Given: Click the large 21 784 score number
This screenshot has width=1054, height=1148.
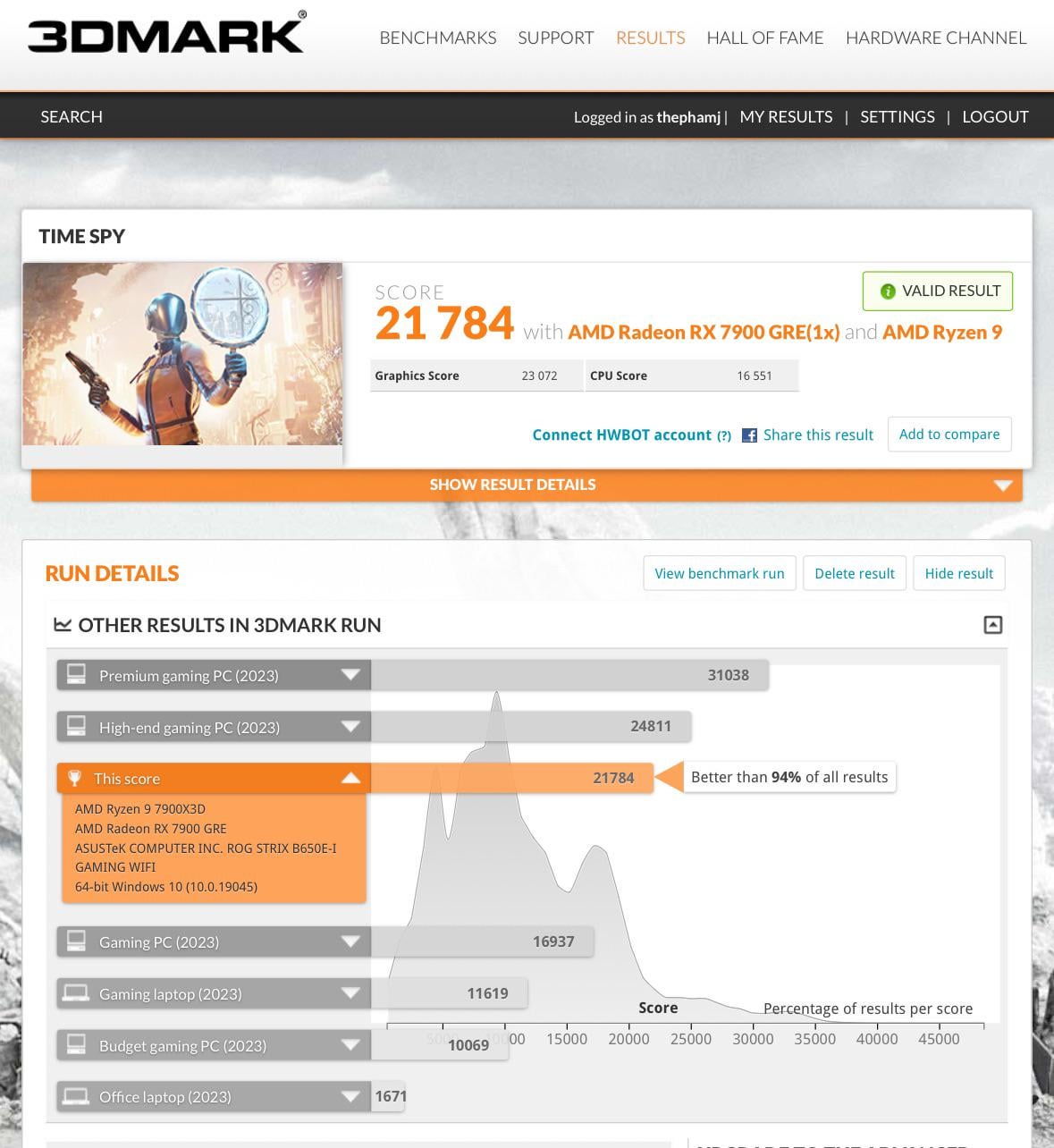Looking at the screenshot, I should pos(444,324).
